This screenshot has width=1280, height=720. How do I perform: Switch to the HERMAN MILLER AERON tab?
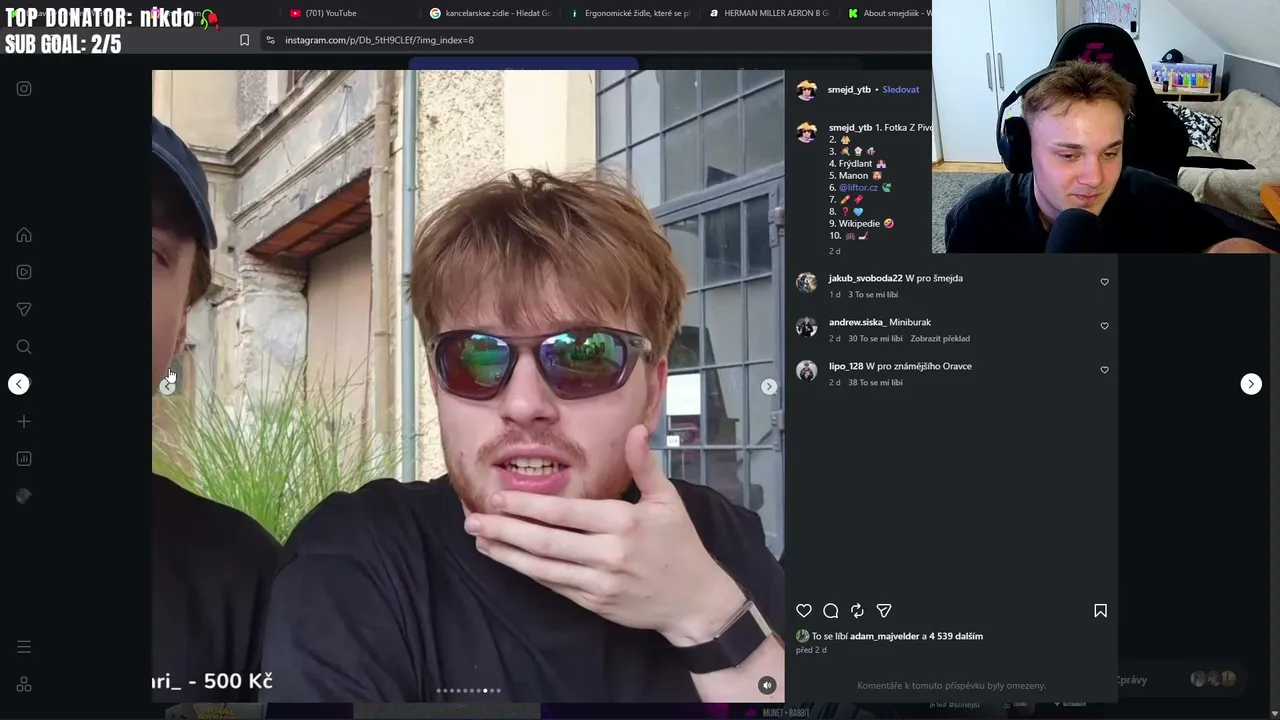pyautogui.click(x=770, y=13)
